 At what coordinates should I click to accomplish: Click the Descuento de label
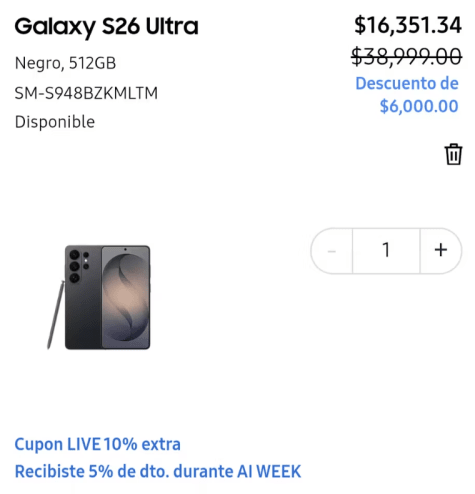407,83
